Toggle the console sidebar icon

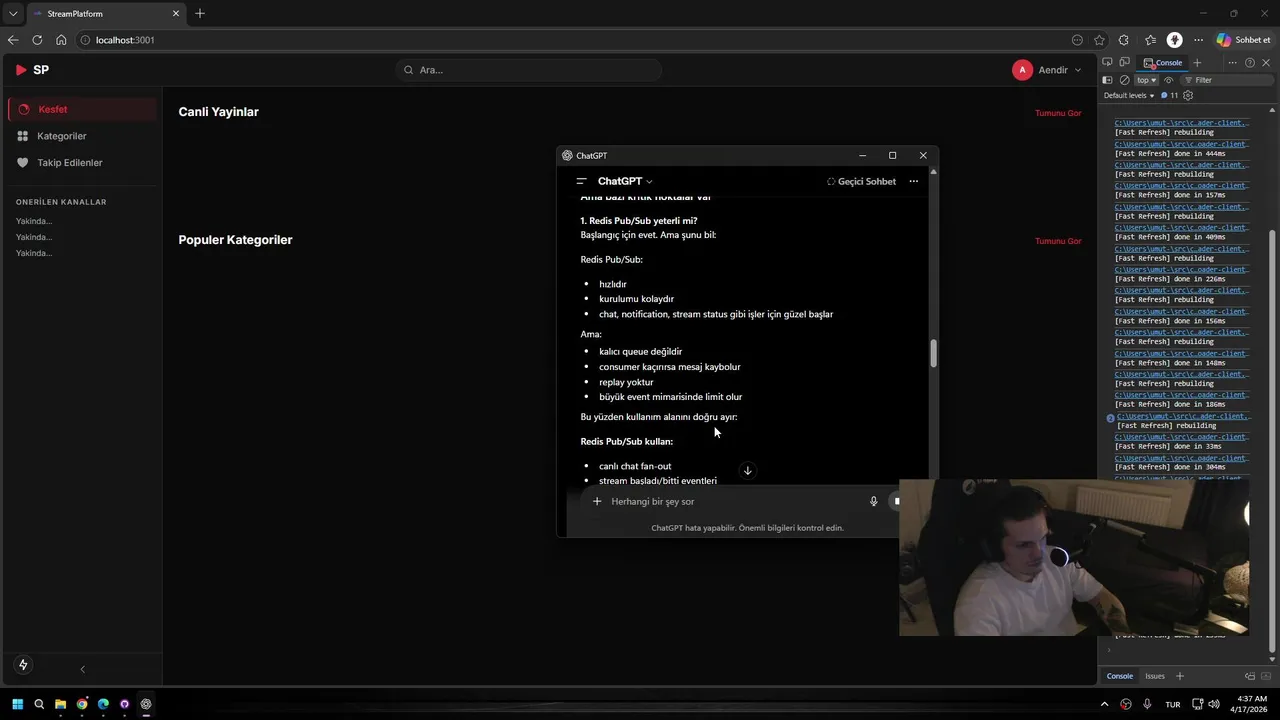(1107, 80)
